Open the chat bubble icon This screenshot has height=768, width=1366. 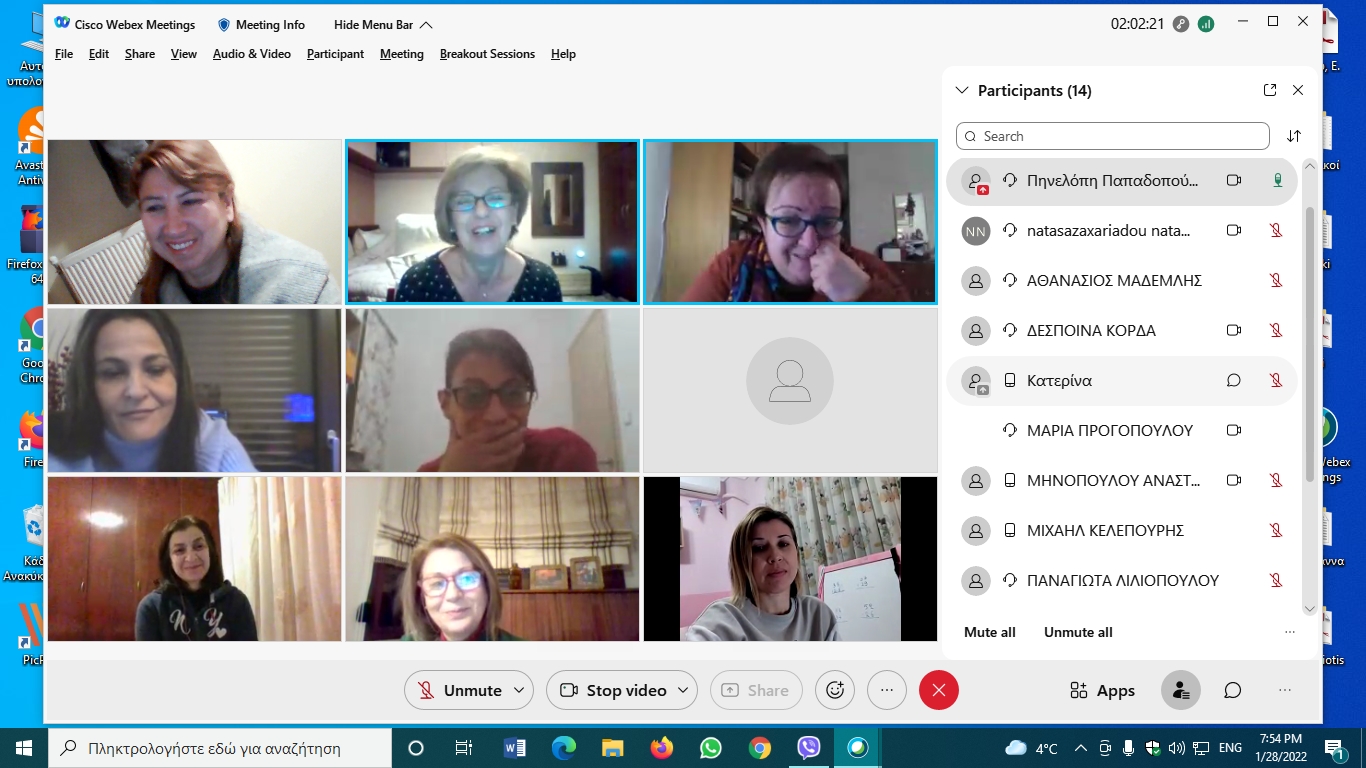(x=1233, y=690)
